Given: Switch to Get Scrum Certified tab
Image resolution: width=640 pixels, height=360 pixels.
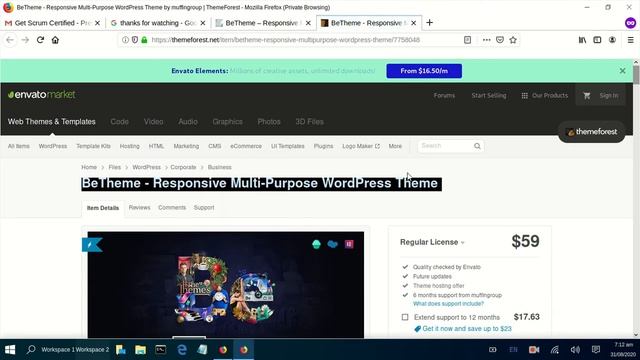Looking at the screenshot, I should click(52, 23).
